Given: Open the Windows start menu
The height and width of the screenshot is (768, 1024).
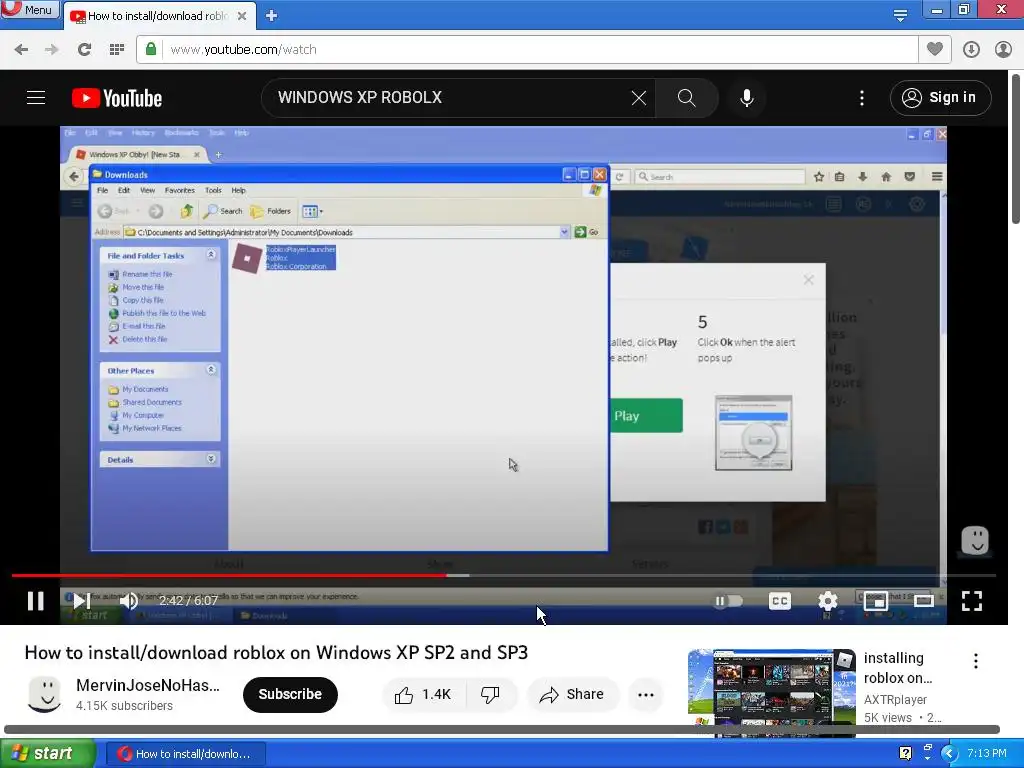Looking at the screenshot, I should pyautogui.click(x=46, y=754).
